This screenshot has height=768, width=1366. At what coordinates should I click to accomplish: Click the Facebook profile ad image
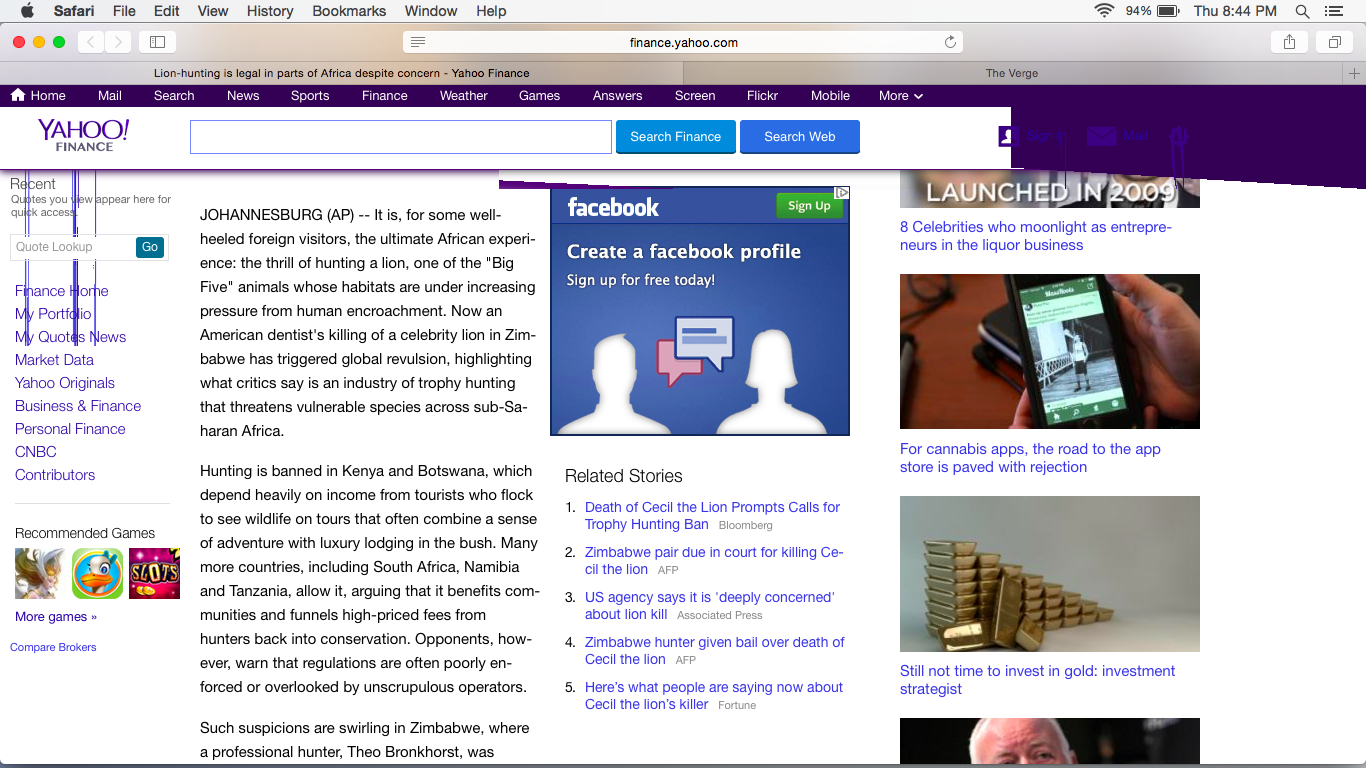tap(700, 311)
